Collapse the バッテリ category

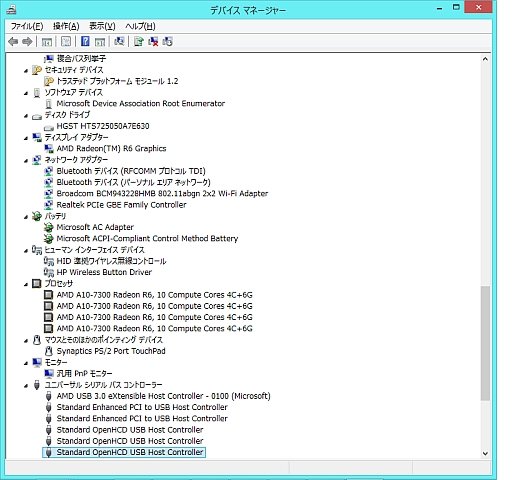tap(26, 217)
